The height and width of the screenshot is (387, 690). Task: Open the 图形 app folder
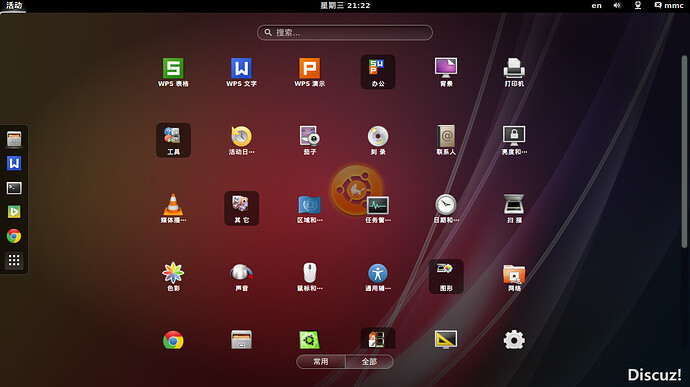[446, 277]
